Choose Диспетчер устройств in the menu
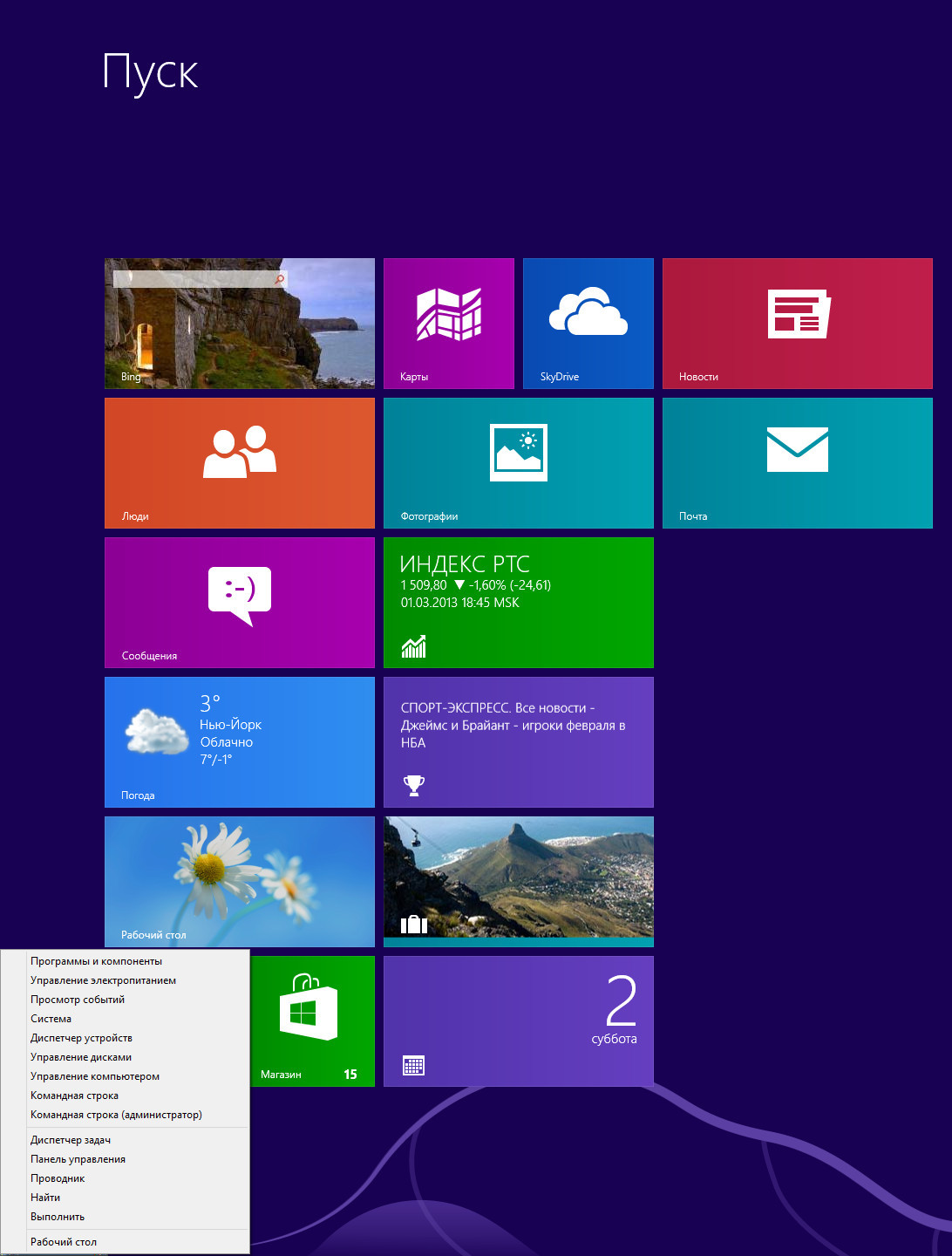 pos(81,1038)
